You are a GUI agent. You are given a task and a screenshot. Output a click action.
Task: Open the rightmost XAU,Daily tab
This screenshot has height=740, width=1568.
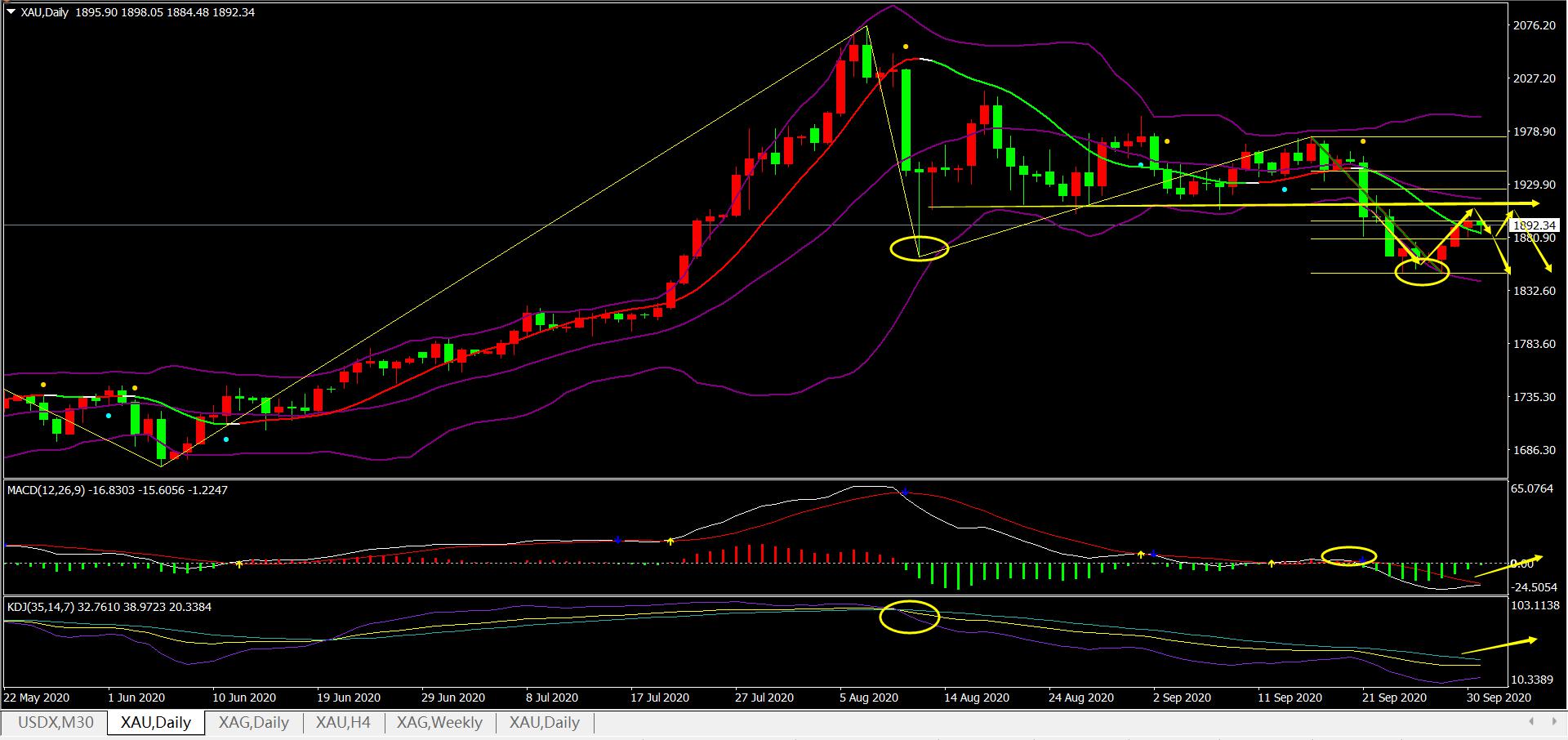click(544, 723)
